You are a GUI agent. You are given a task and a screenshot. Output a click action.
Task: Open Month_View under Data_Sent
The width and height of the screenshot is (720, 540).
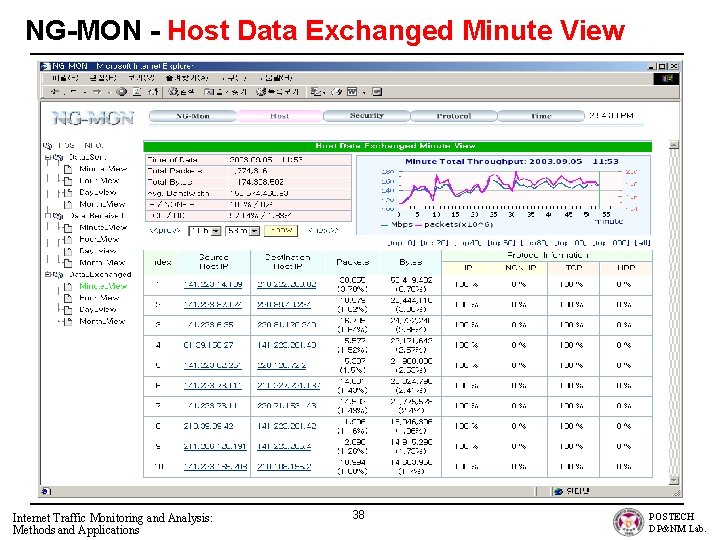pos(102,204)
